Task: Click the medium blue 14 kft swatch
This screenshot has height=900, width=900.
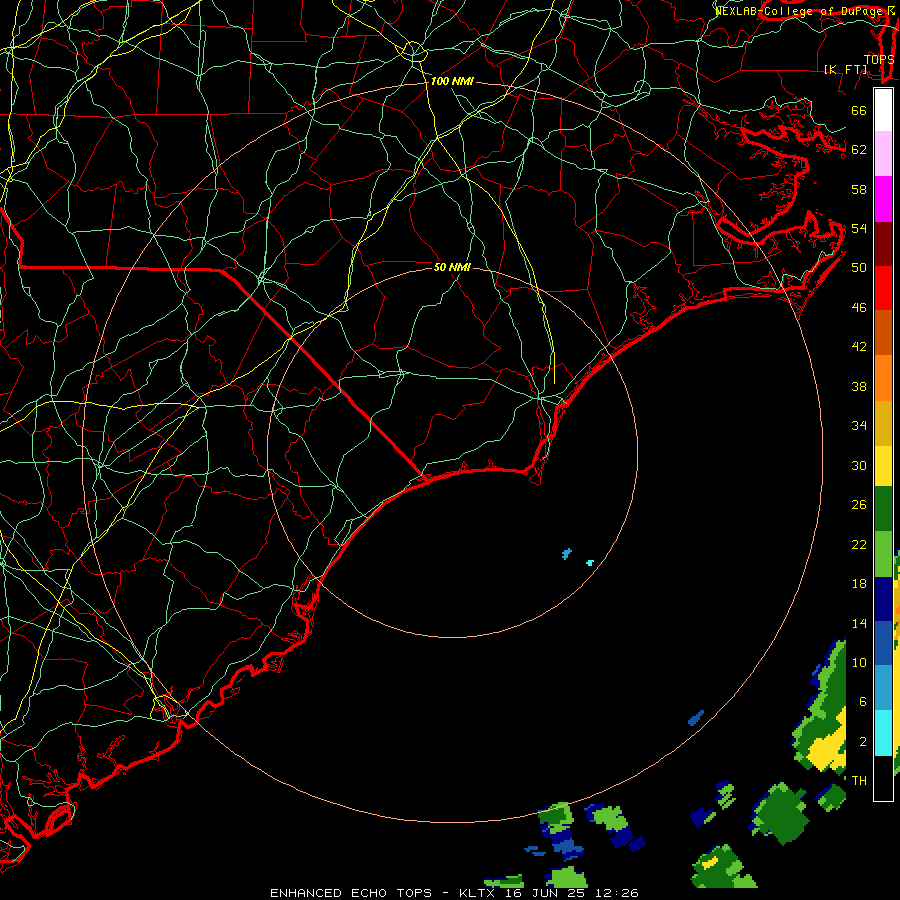Action: click(883, 643)
